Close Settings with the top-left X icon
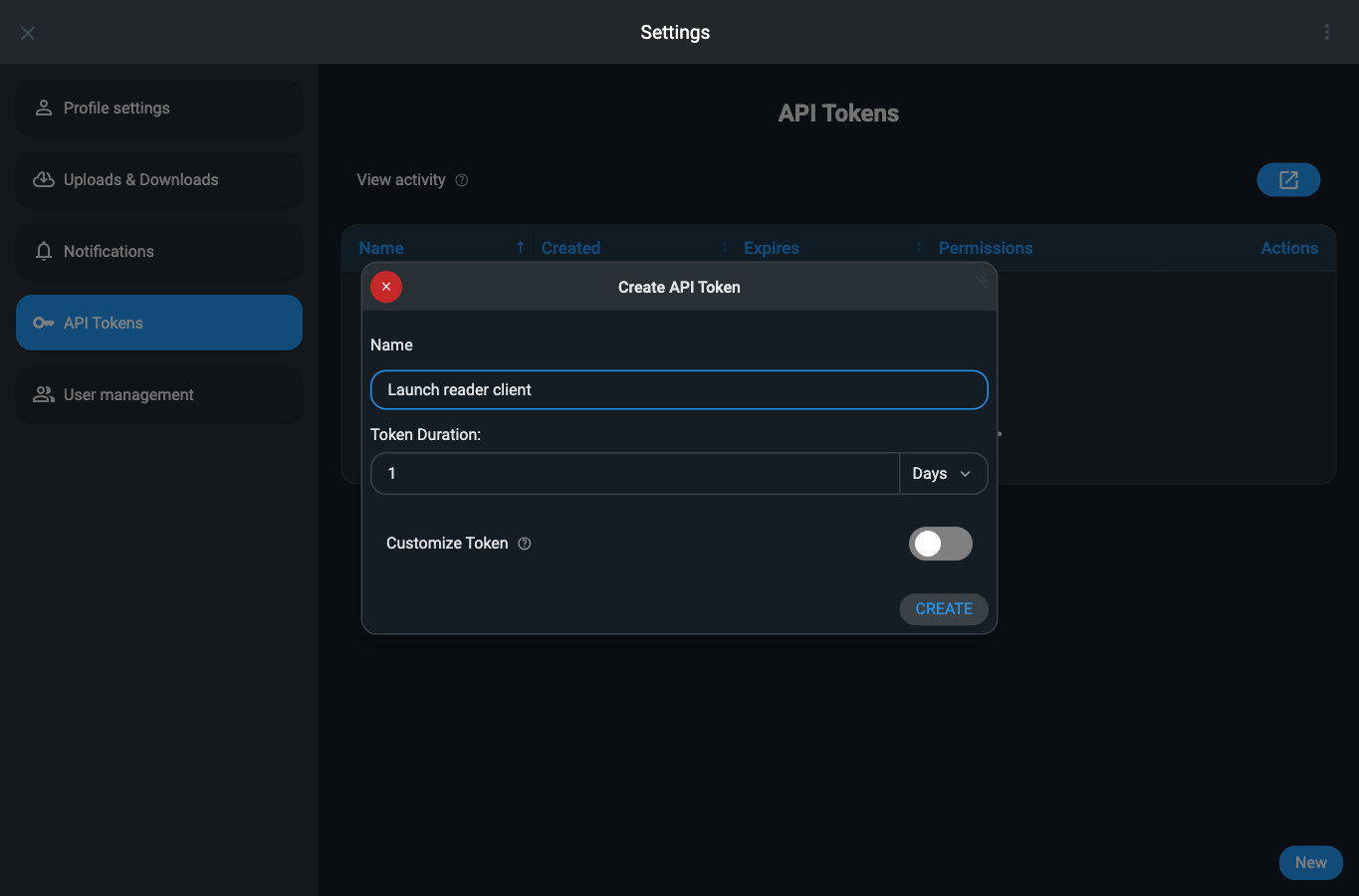1359x896 pixels. (28, 33)
